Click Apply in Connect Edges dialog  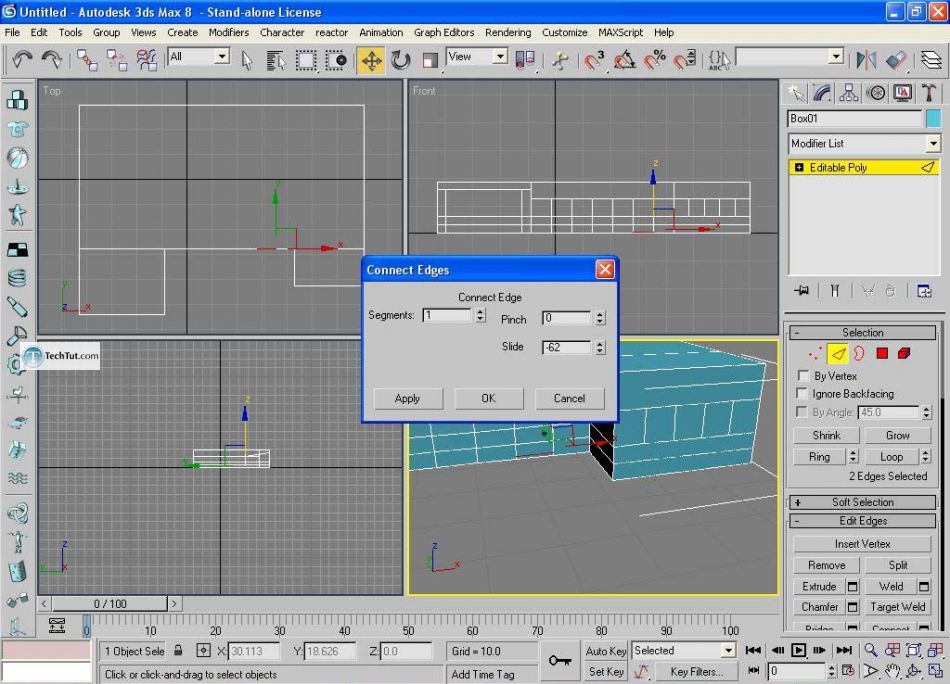408,399
